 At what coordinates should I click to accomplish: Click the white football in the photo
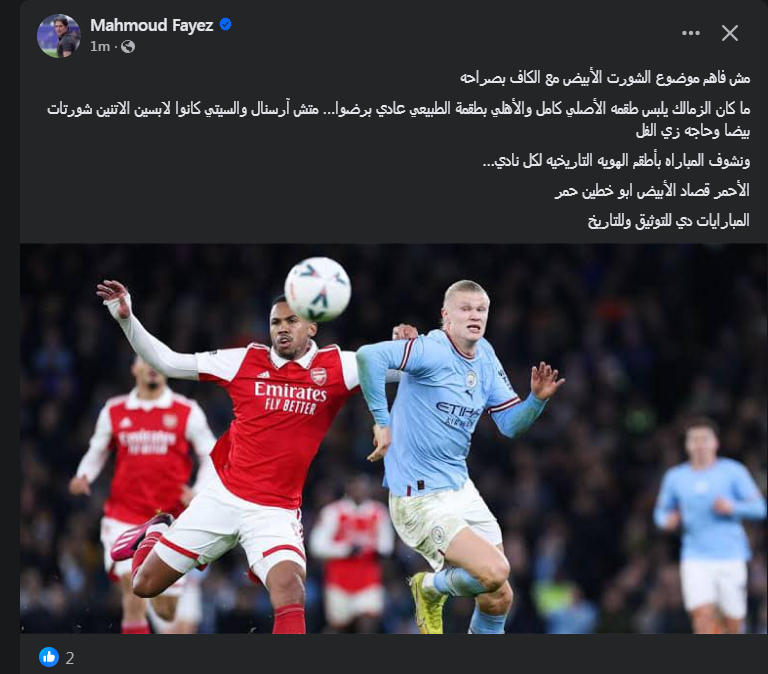point(317,289)
